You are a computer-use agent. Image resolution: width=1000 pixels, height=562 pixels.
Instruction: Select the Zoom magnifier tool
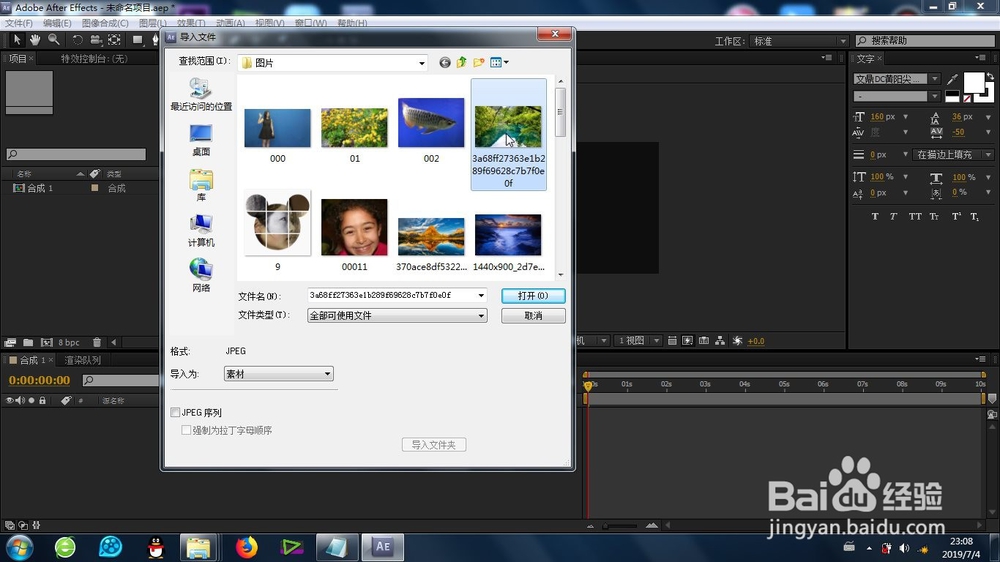[54, 40]
